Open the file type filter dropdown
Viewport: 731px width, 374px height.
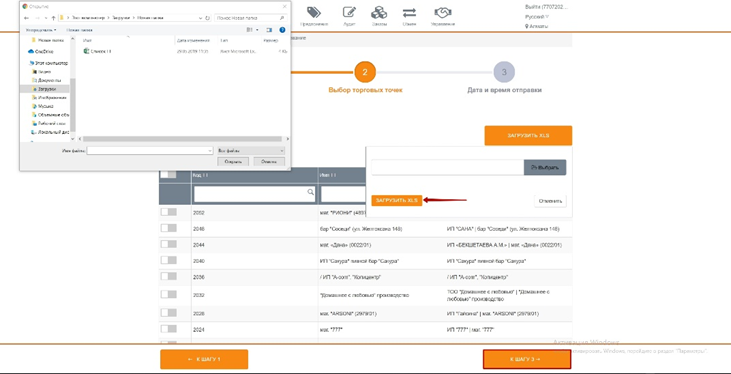click(251, 151)
